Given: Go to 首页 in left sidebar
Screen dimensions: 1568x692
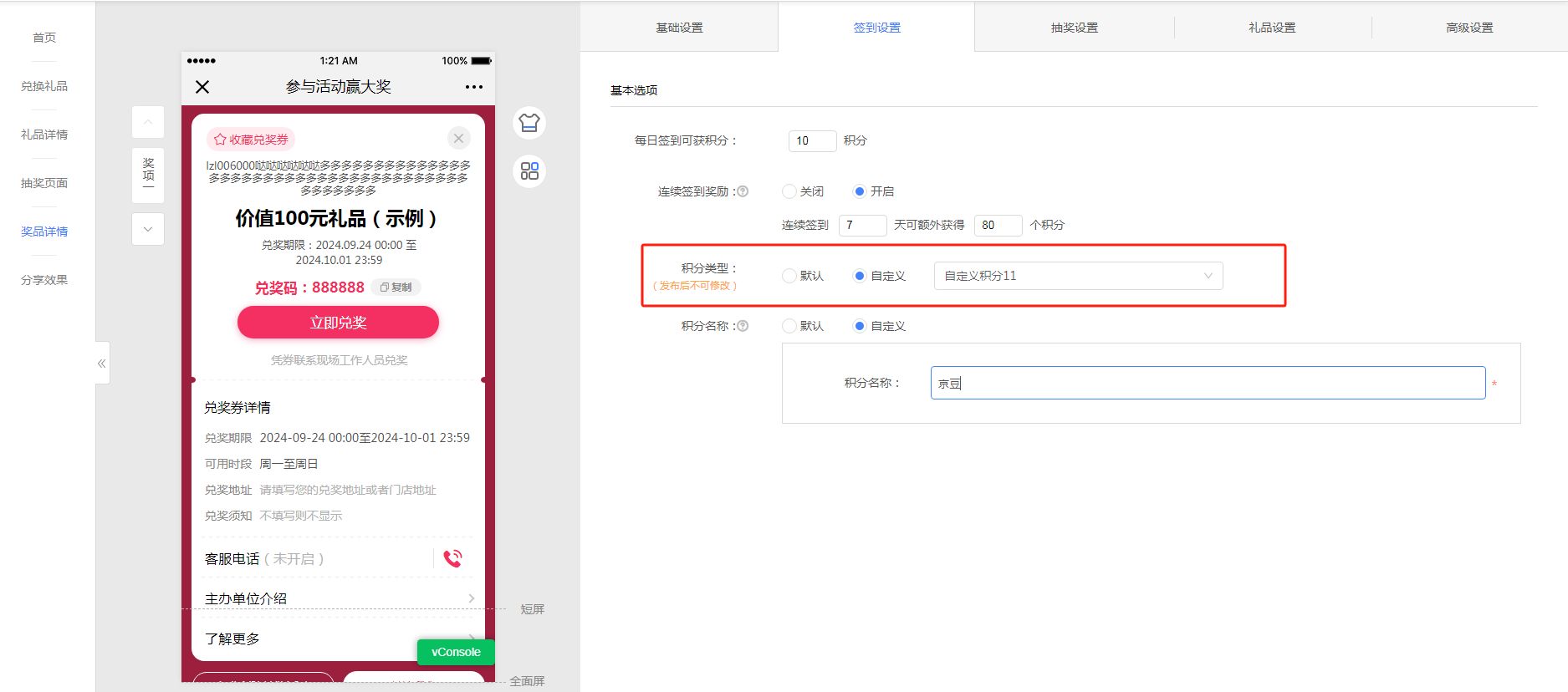Looking at the screenshot, I should [x=44, y=38].
